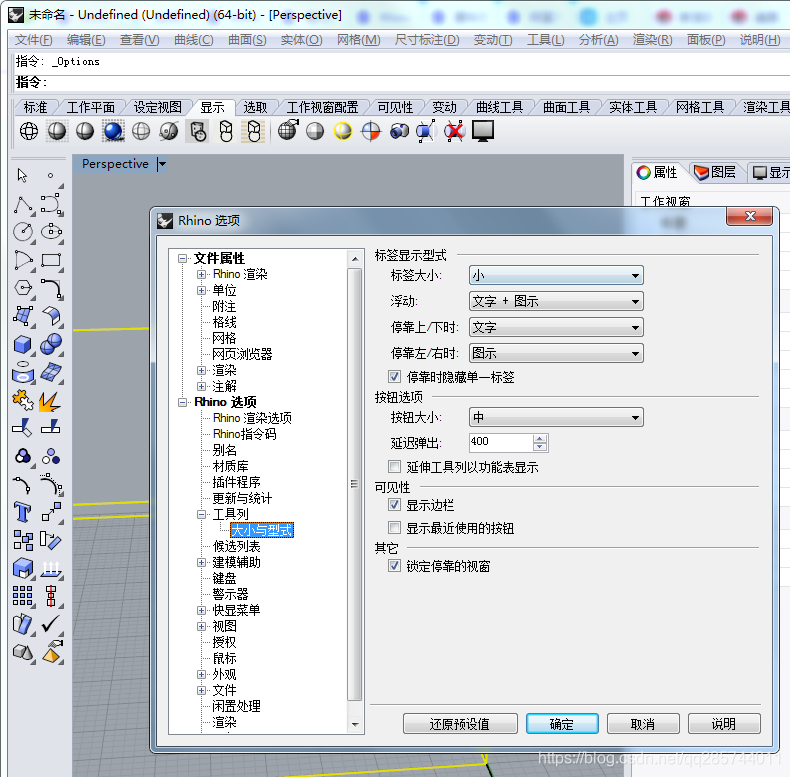Click the monitor screen icon in display toolbar
Screen dimensions: 790x777
483,132
